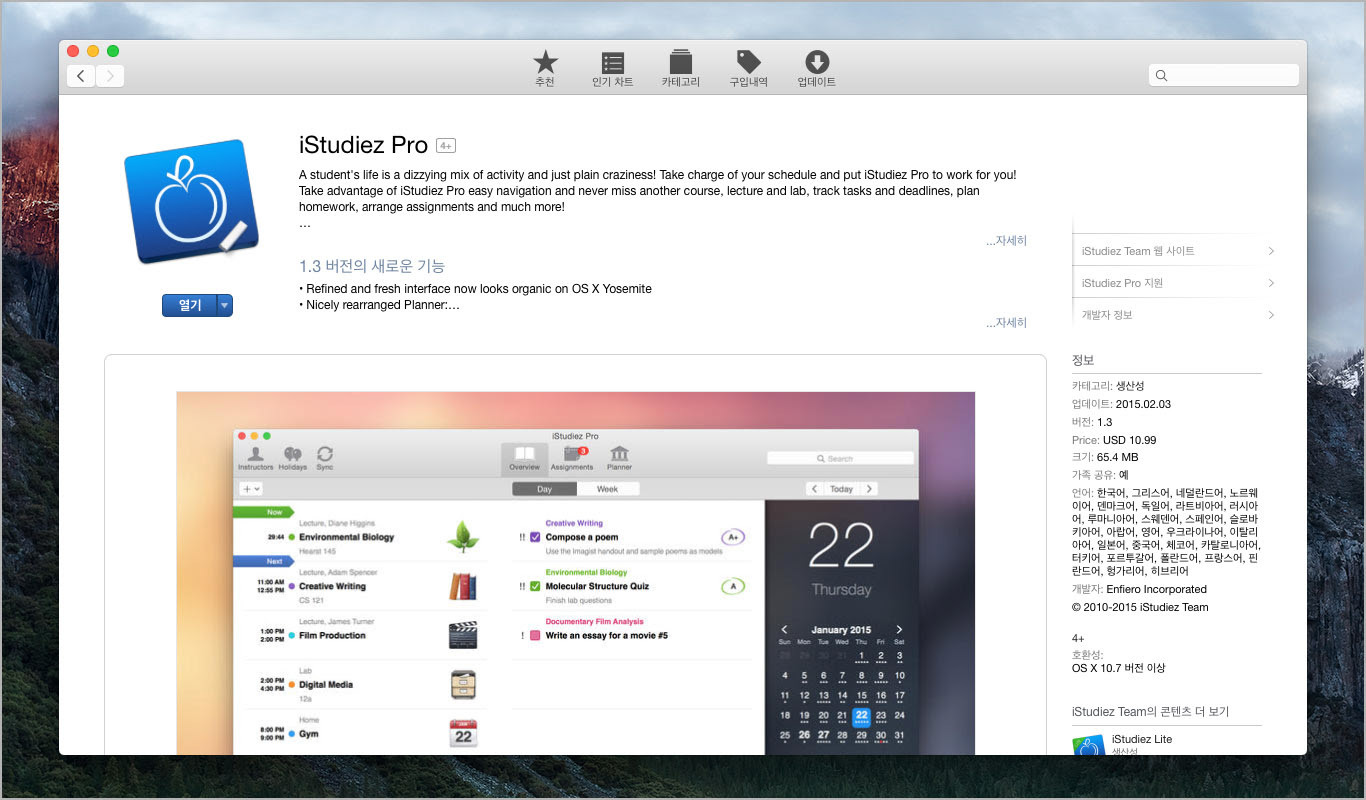This screenshot has width=1366, height=800.
Task: Click the A grade badge on Molecular Structure Quiz
Action: 733,586
